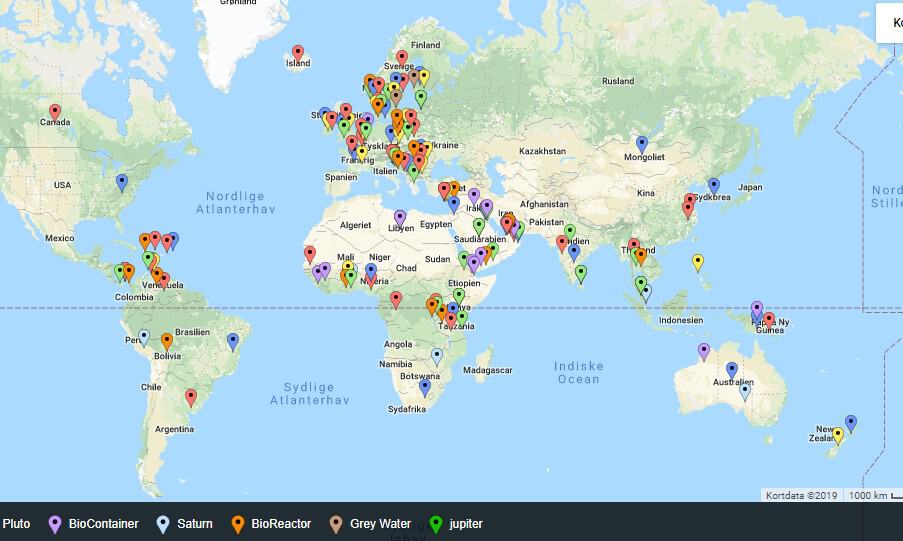Click the light blue Saturn legend icon
The height and width of the screenshot is (541, 903).
click(163, 524)
